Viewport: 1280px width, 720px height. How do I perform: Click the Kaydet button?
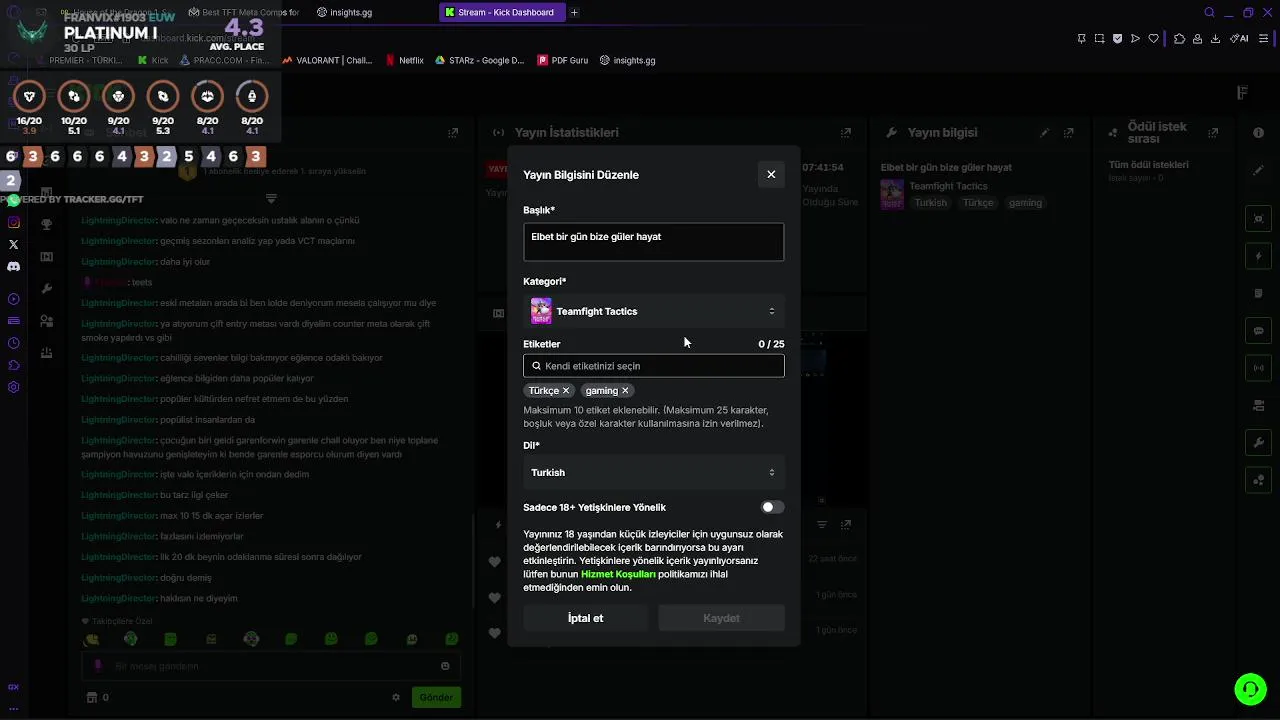(x=721, y=618)
